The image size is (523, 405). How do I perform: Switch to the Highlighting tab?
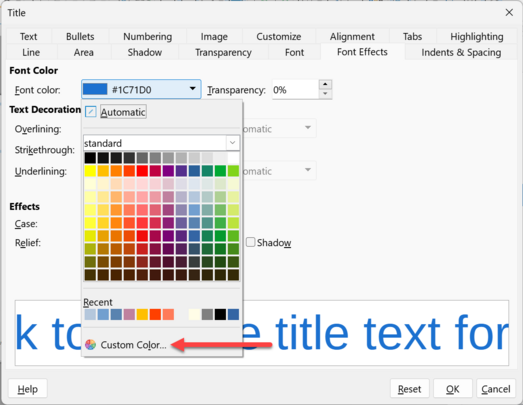(x=477, y=36)
